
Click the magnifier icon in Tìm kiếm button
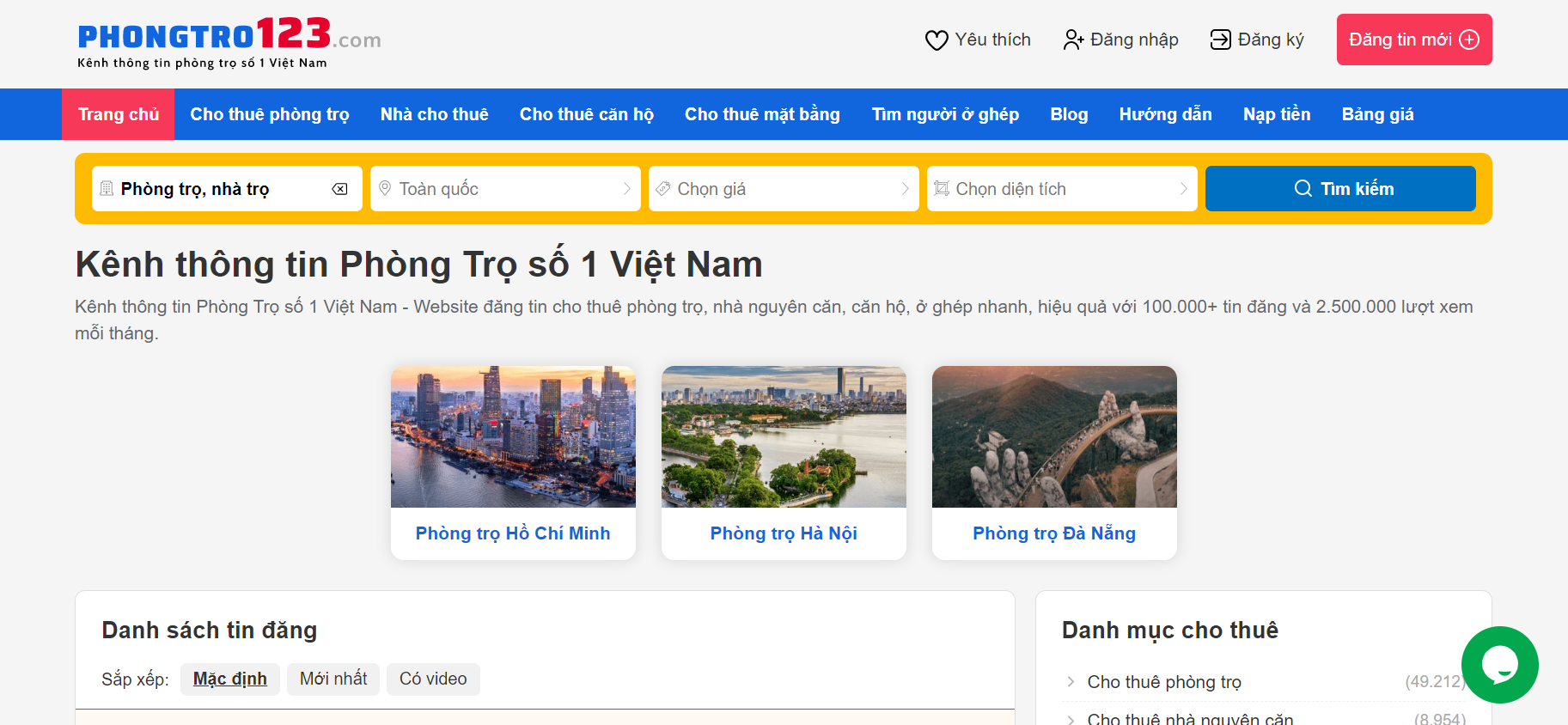[1303, 189]
